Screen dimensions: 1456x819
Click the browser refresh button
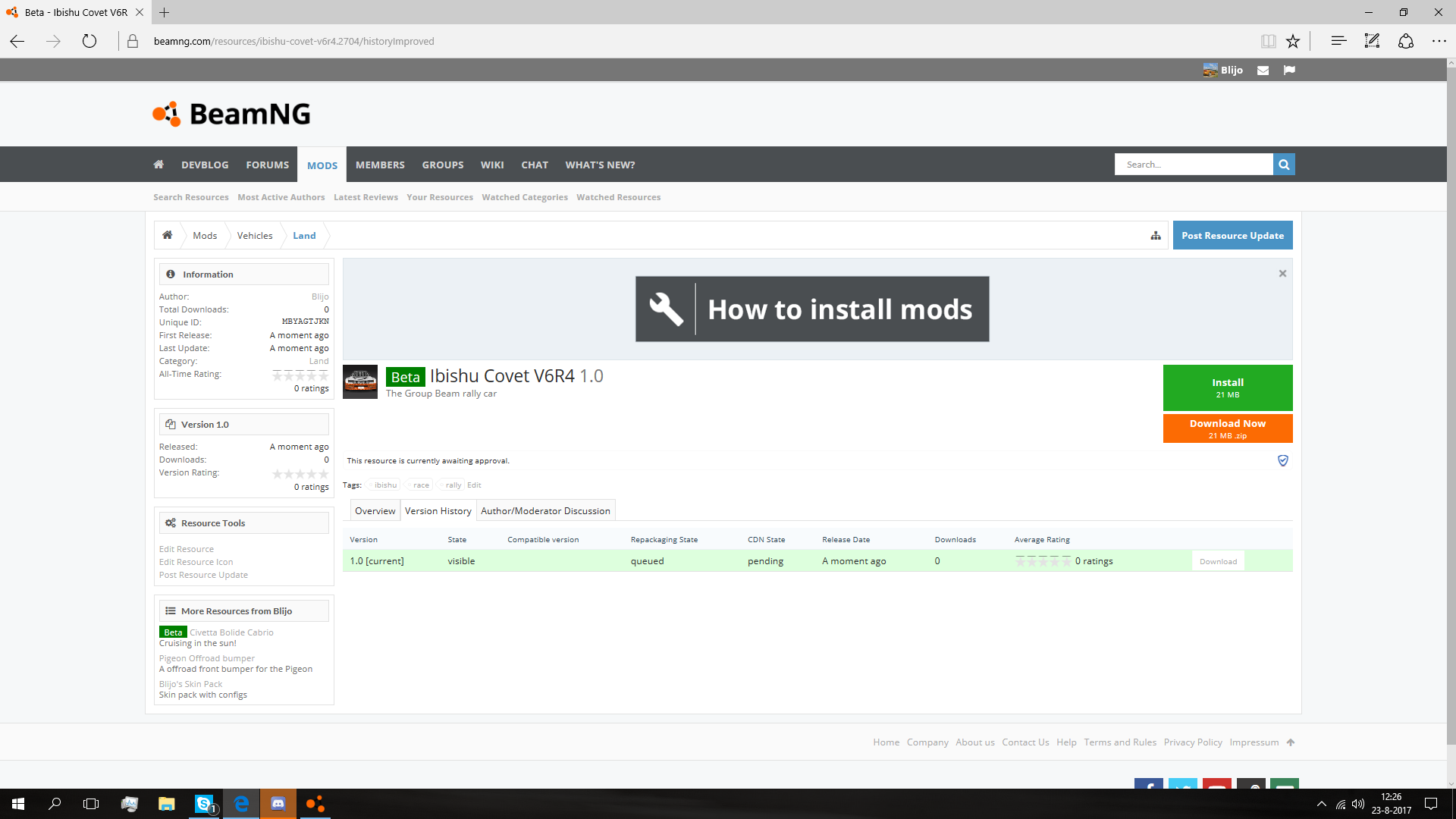89,41
